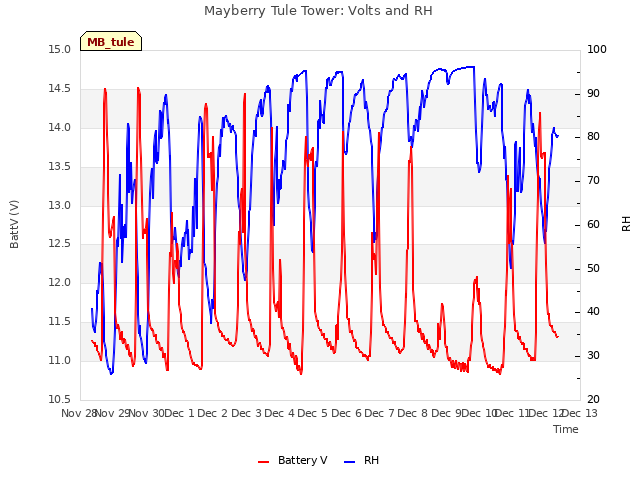The width and height of the screenshot is (640, 480).
Task: Click the Dec 7 date tick
Action: [380, 413]
